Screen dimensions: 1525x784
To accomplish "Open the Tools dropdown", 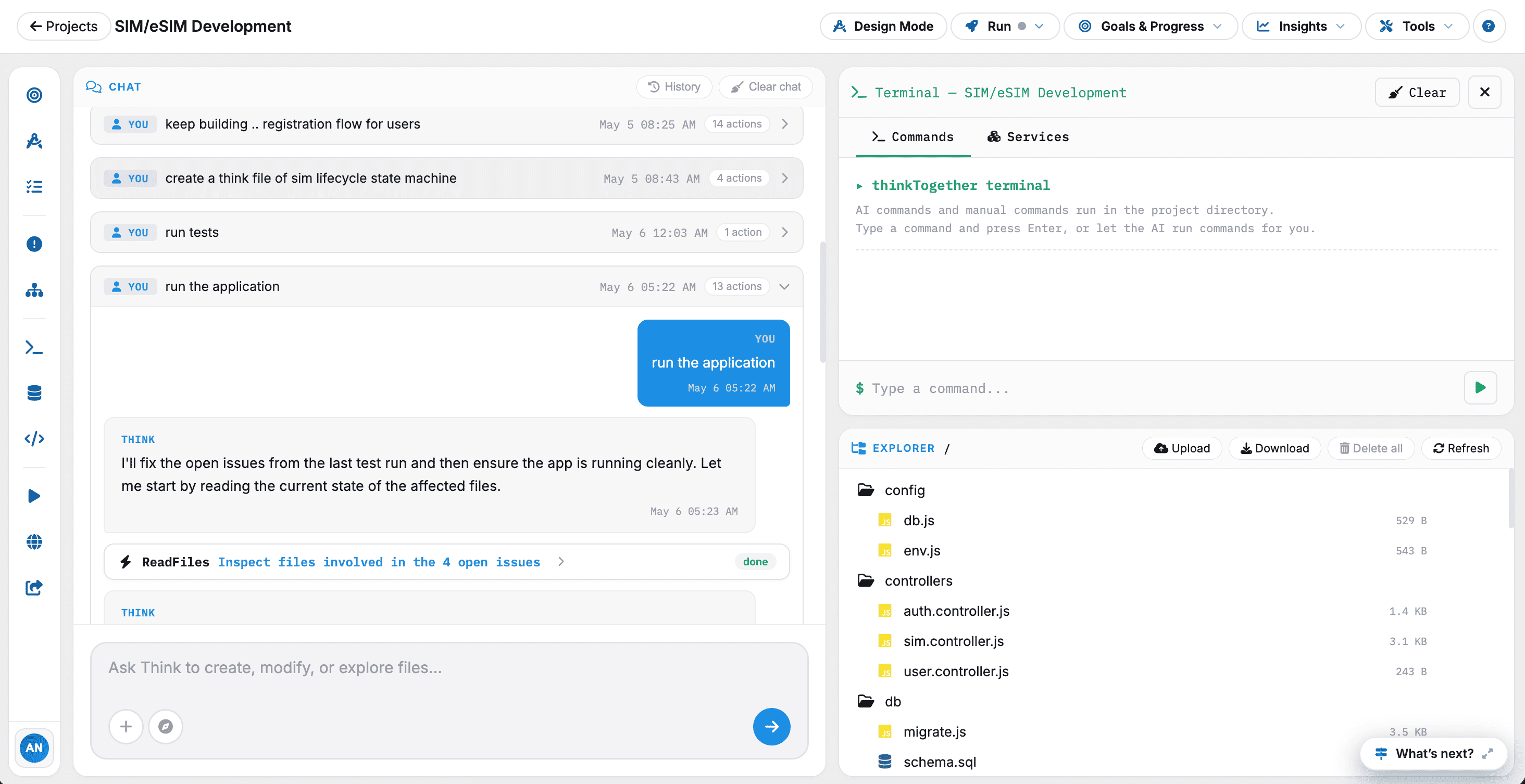I will (1416, 26).
